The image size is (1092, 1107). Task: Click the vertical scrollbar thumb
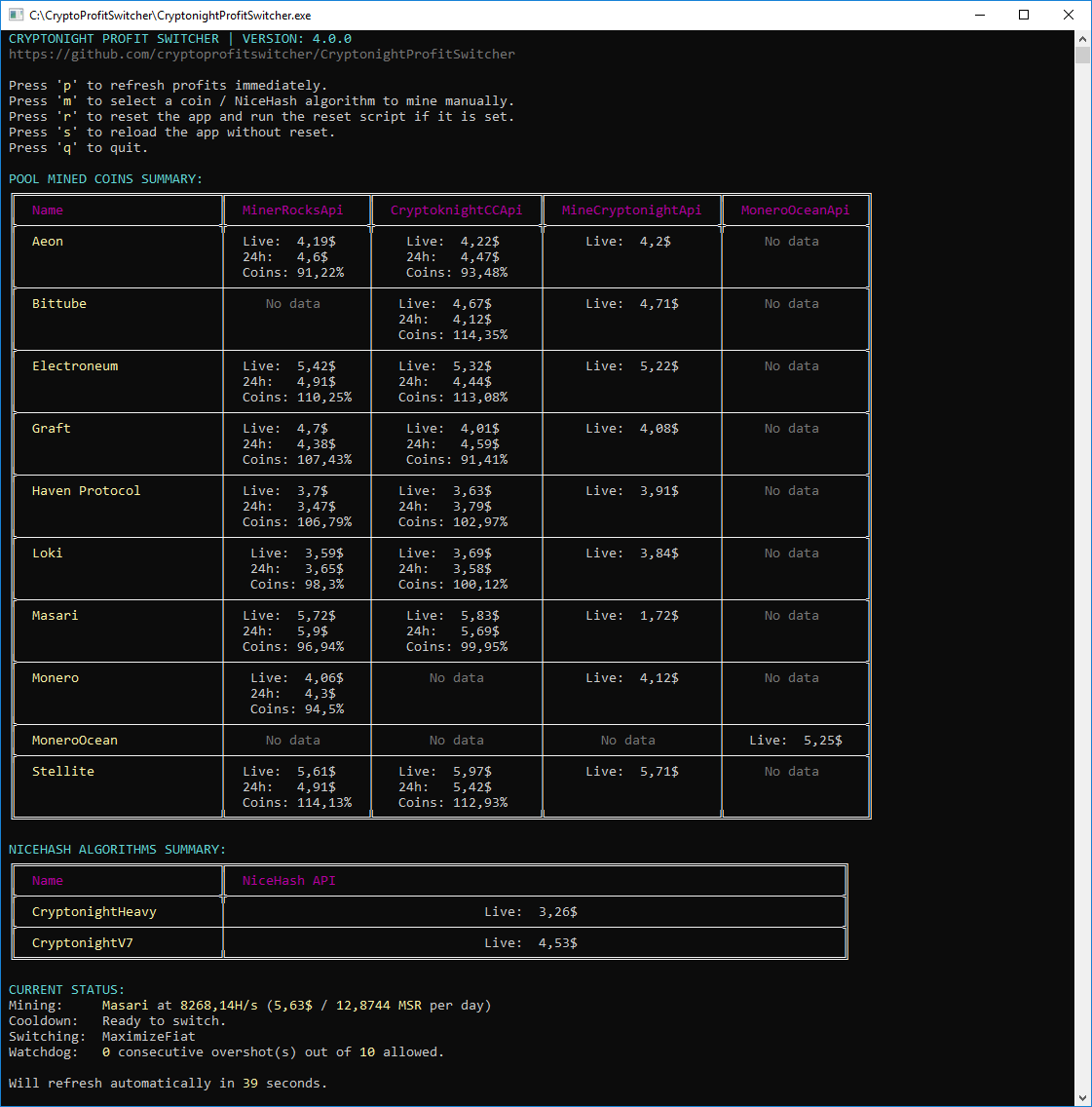1083,56
